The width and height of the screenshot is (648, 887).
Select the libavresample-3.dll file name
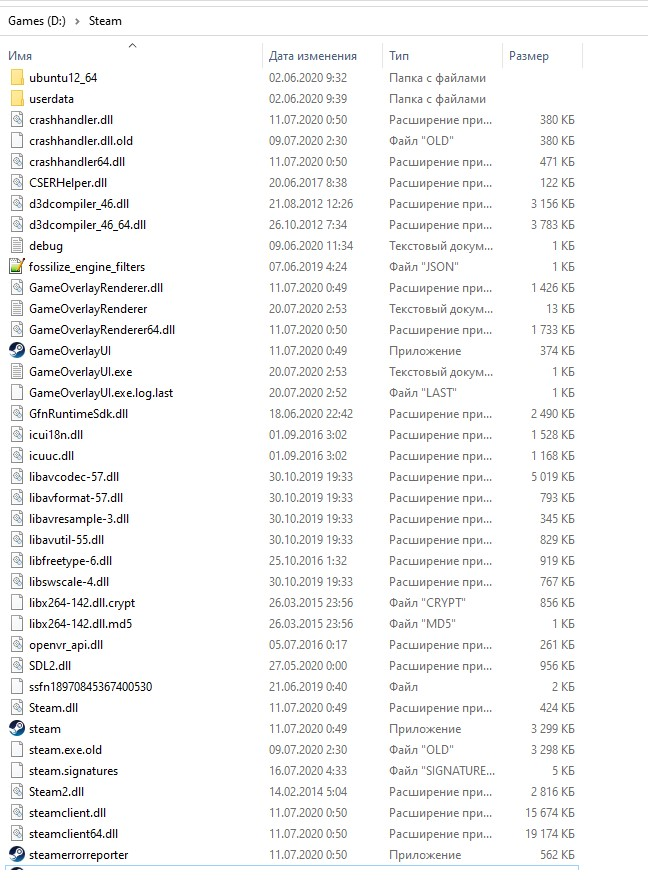[79, 519]
